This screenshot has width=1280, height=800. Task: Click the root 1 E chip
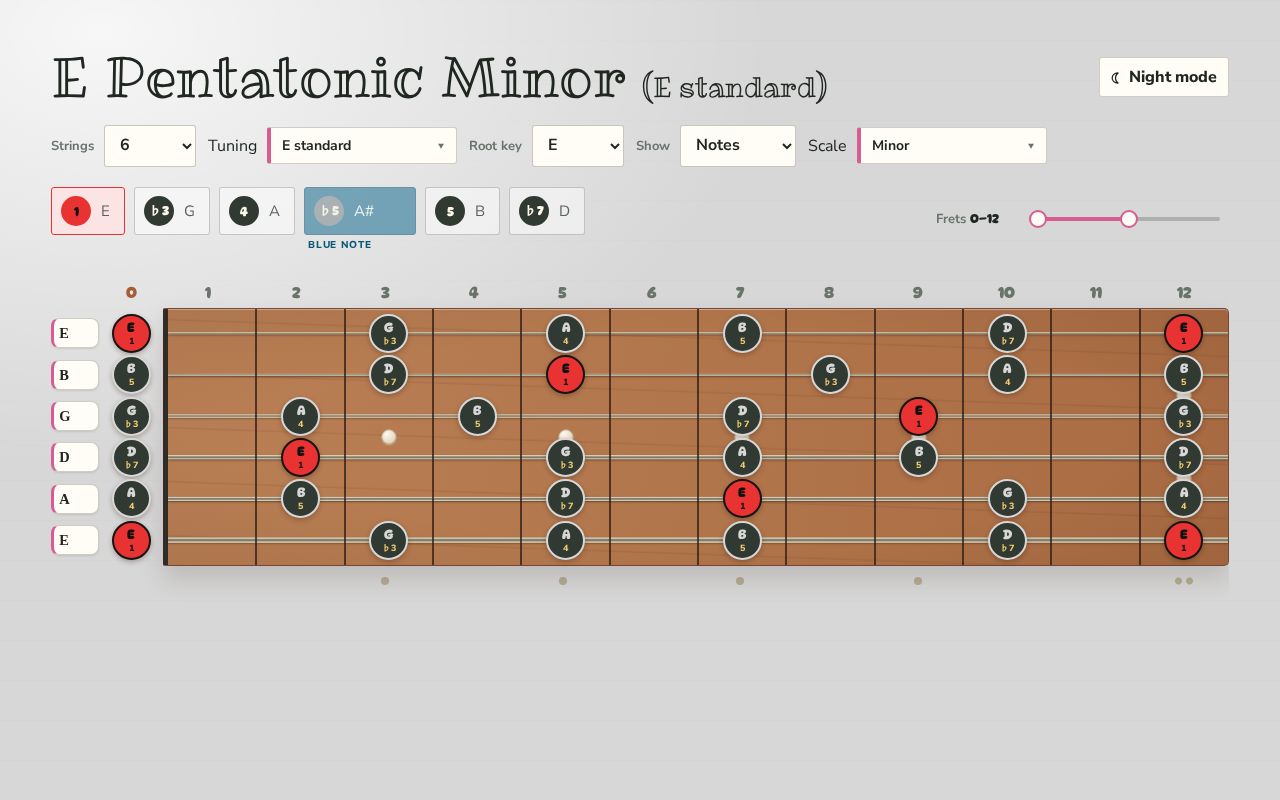[88, 211]
